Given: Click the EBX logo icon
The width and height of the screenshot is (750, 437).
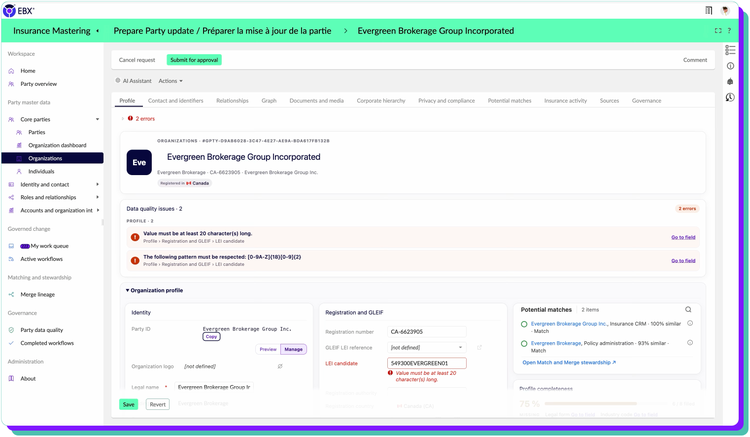Looking at the screenshot, I should click(9, 11).
